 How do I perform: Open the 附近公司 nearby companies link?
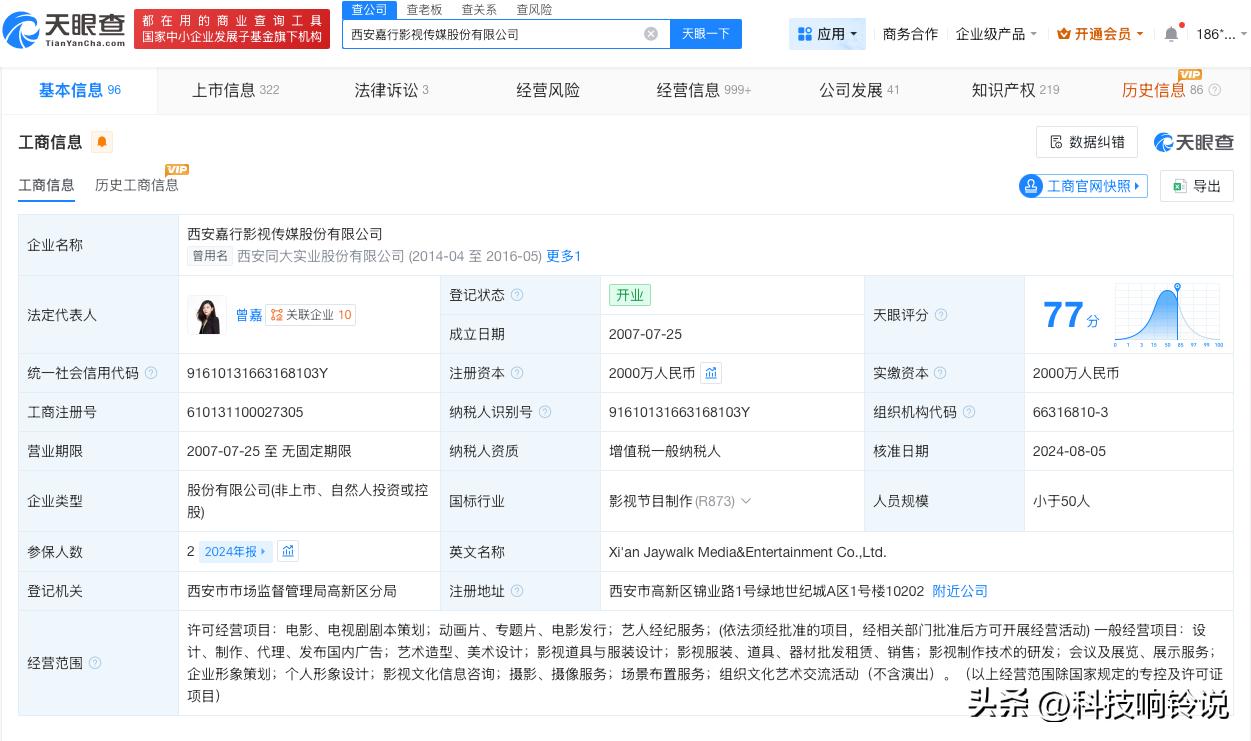(959, 591)
